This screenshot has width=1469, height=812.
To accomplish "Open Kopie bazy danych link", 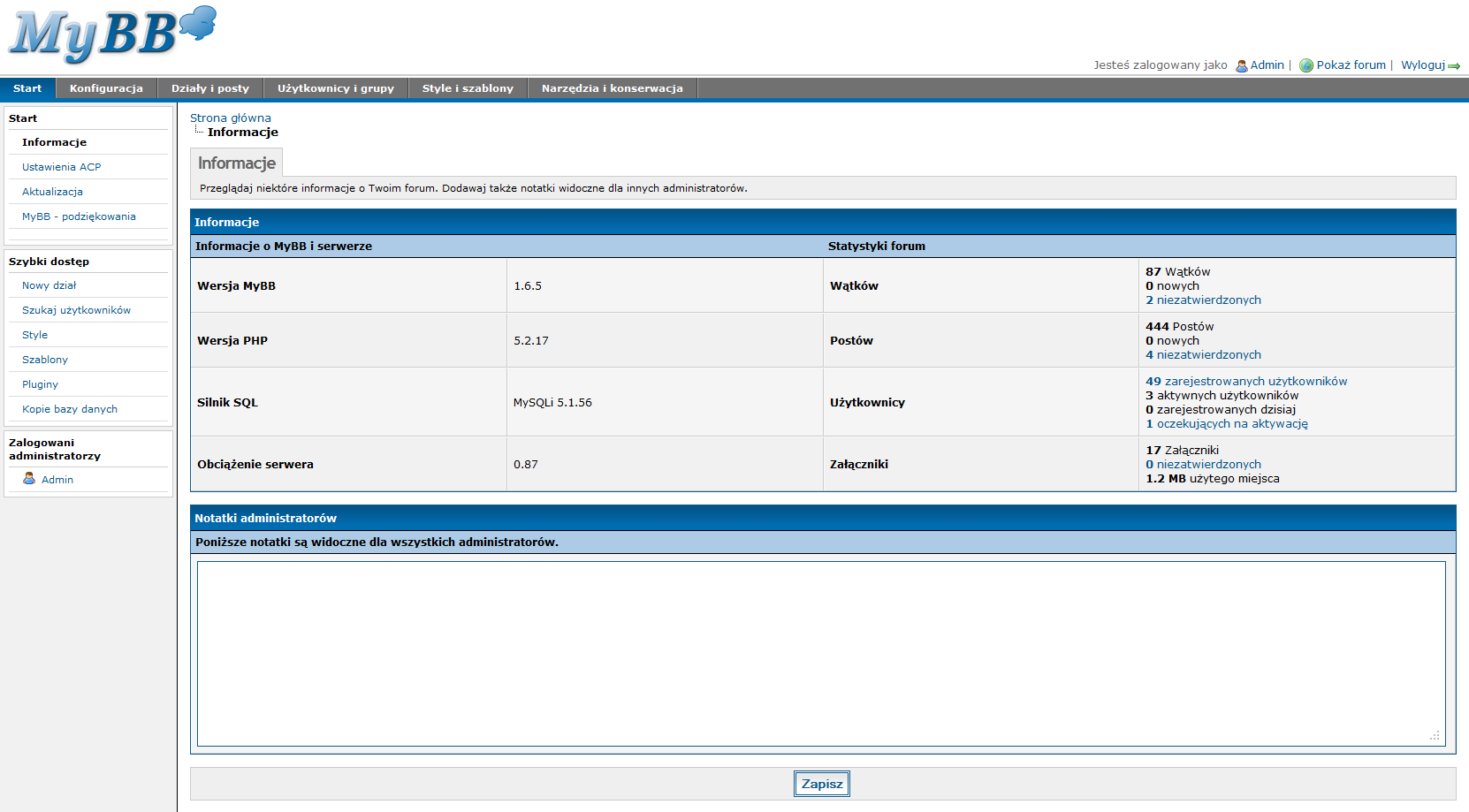I will (x=70, y=409).
